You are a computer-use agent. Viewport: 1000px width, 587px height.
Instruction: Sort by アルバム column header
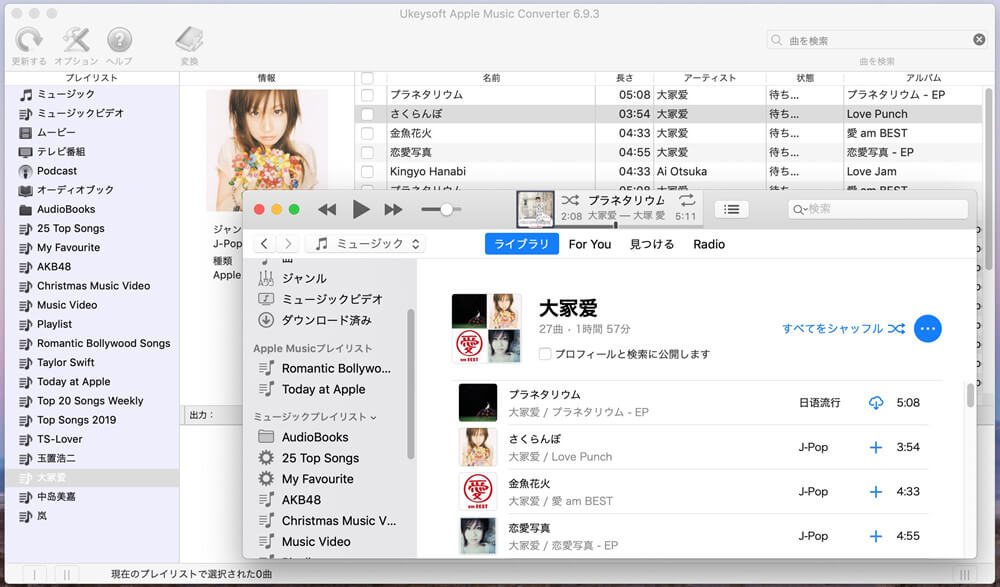[x=923, y=78]
